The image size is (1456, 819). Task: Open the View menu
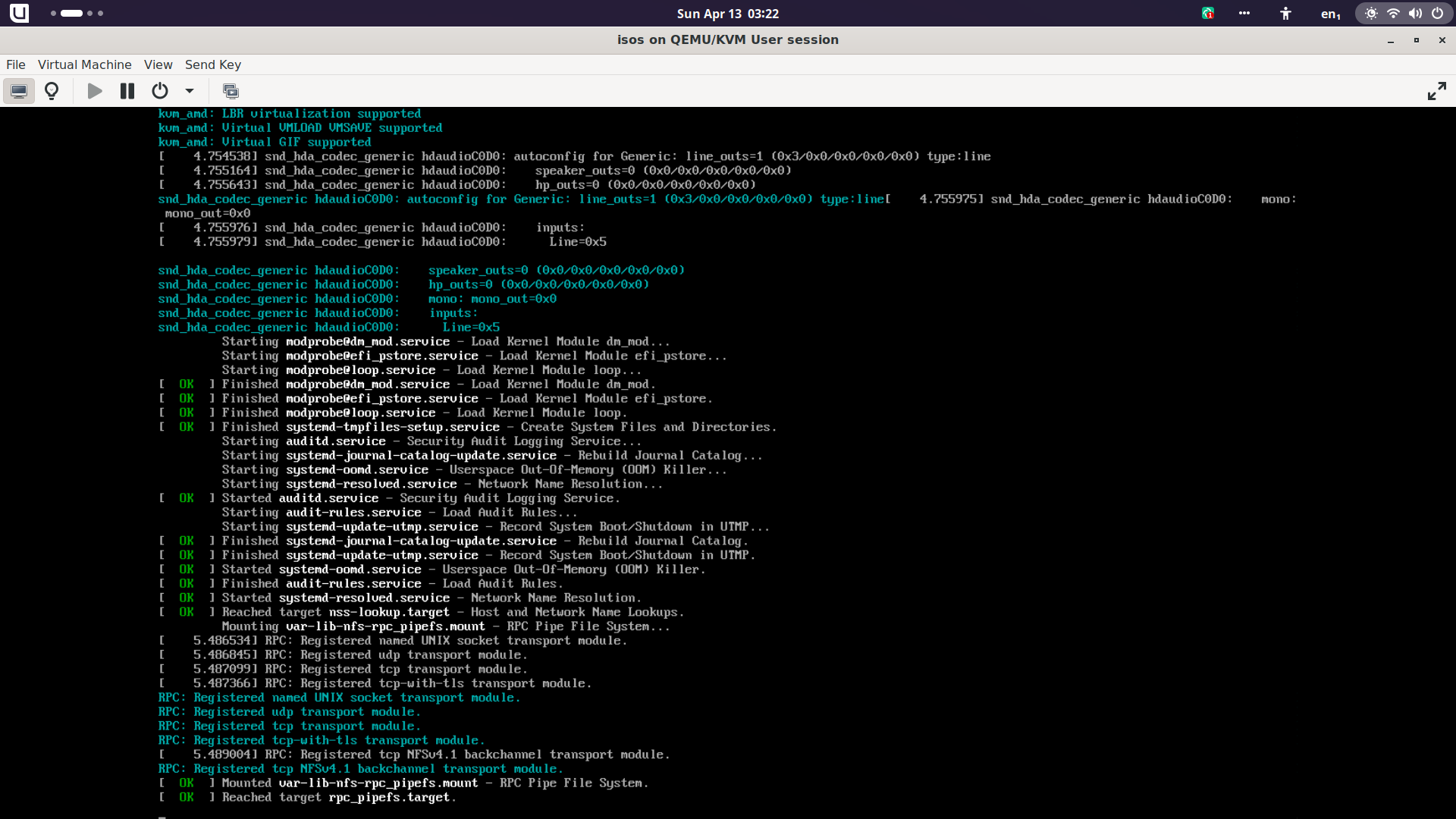(x=158, y=64)
